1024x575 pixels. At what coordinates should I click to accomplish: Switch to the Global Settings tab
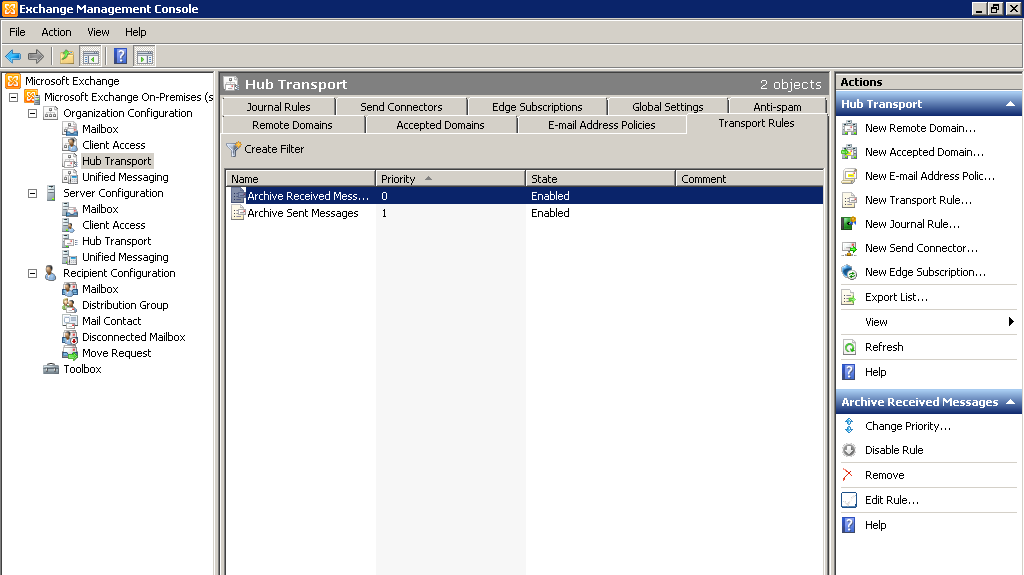click(x=667, y=107)
